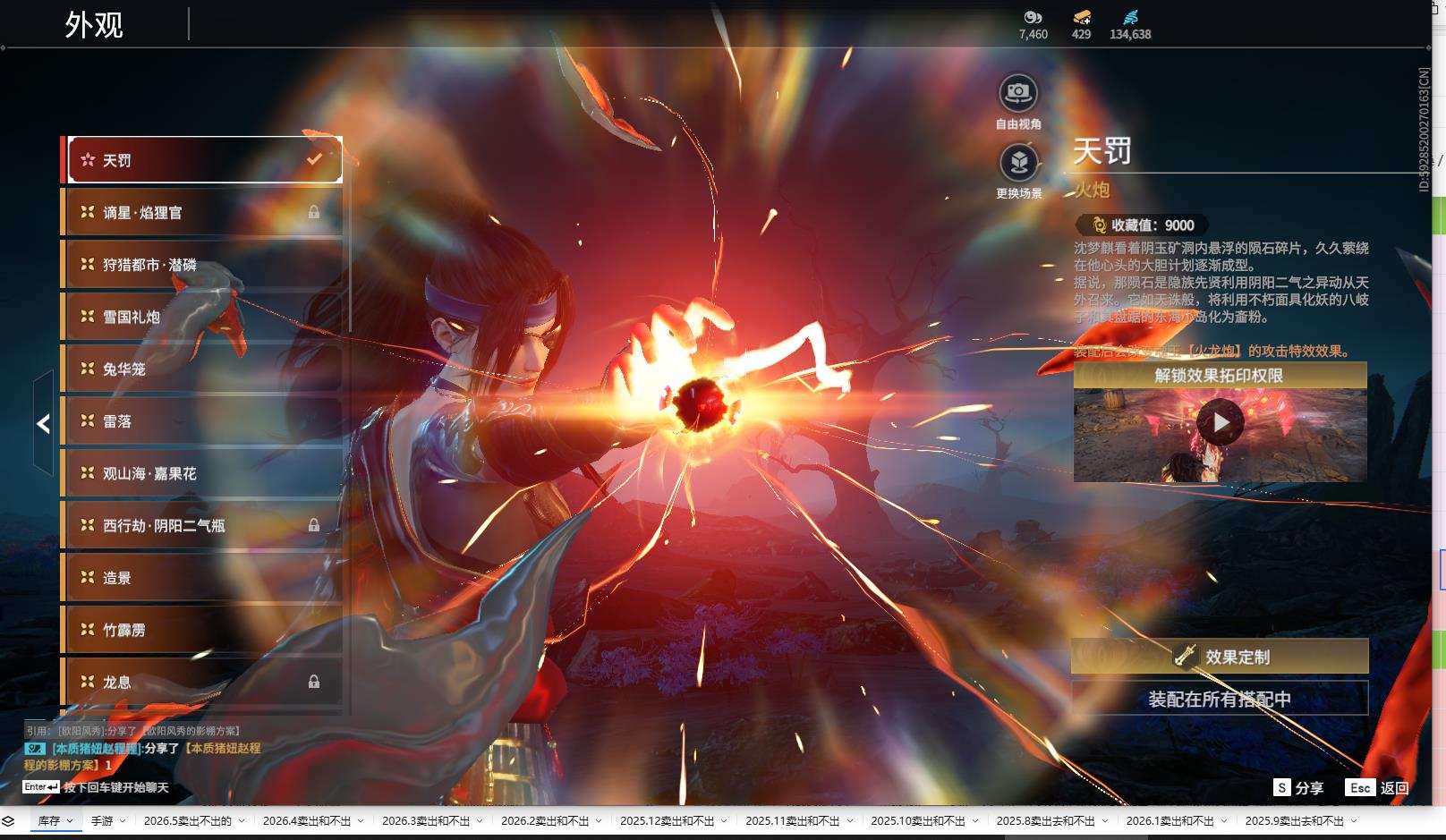Collapse the skin list with the left arrow
The width and height of the screenshot is (1446, 840).
pyautogui.click(x=43, y=423)
